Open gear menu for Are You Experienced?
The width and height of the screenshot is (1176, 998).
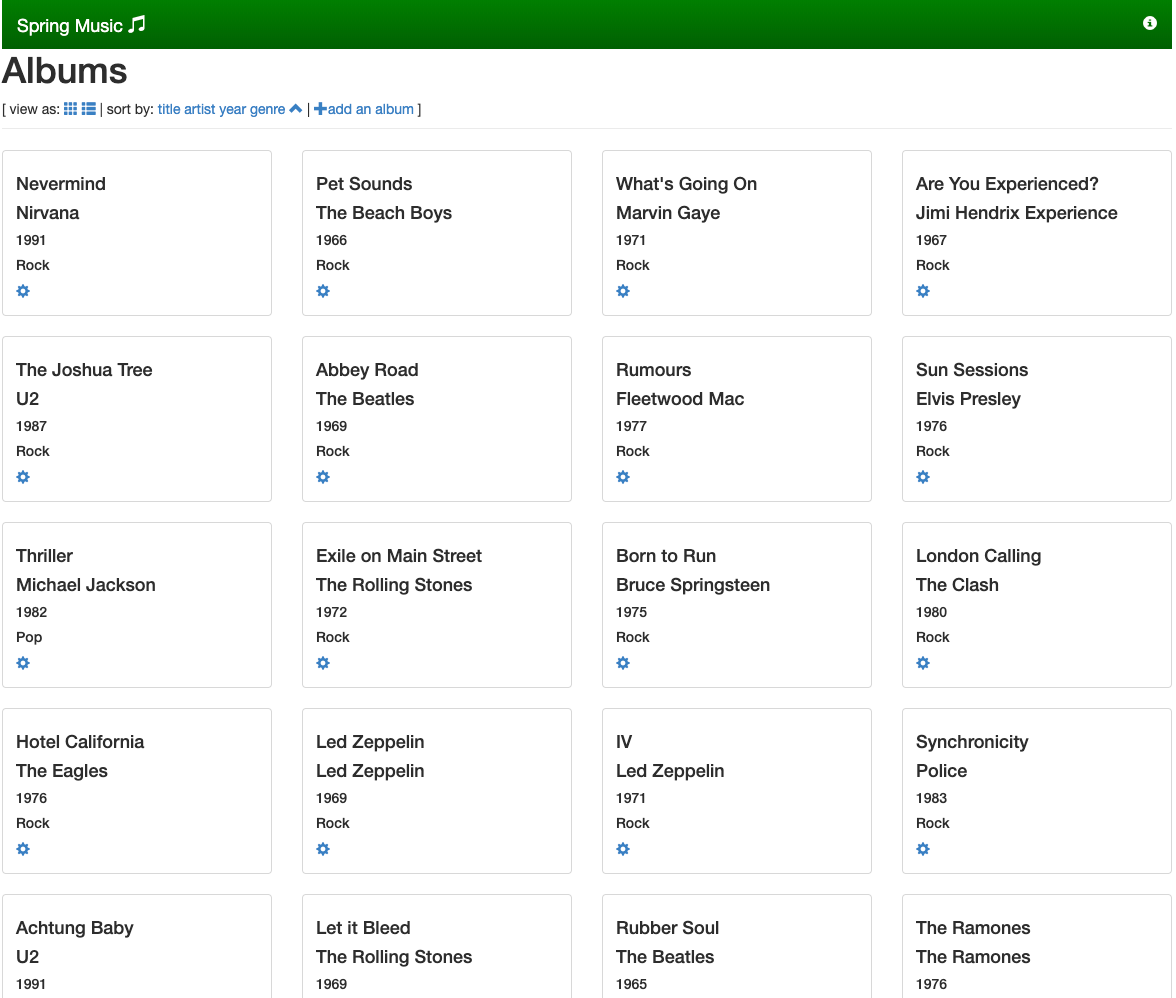pos(923,291)
